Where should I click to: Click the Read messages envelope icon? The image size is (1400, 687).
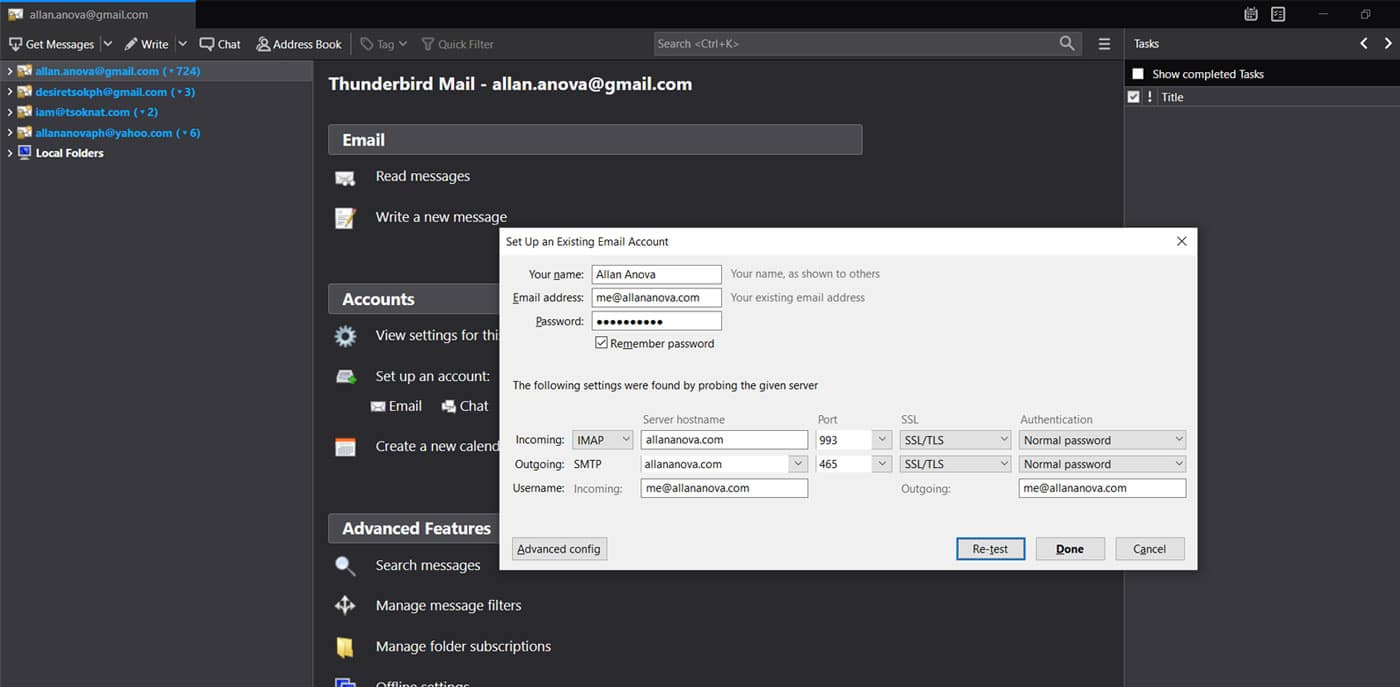[x=345, y=178]
